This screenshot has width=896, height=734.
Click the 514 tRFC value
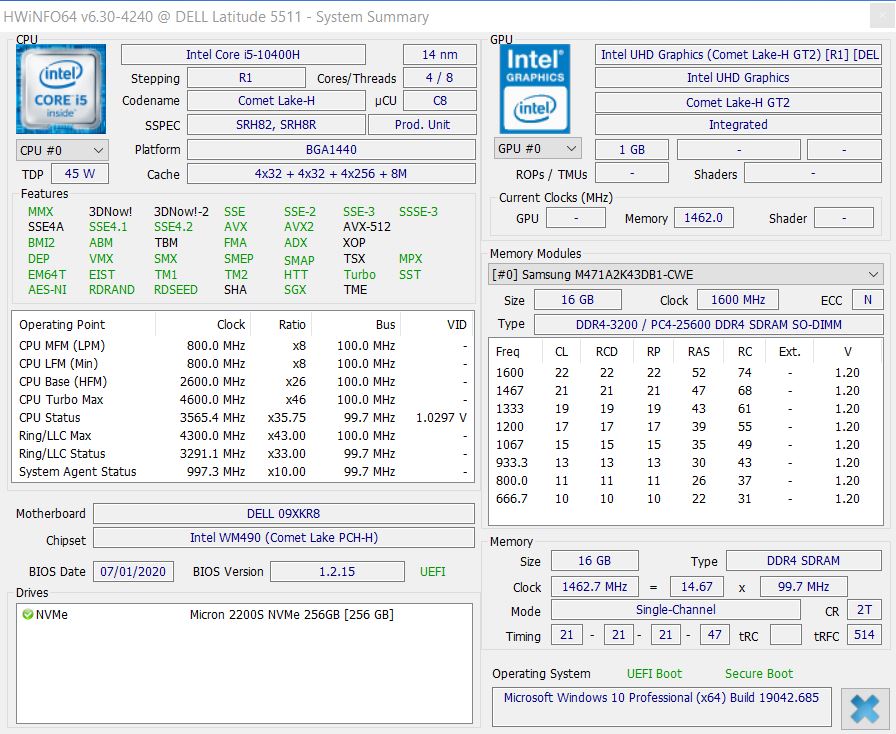(864, 635)
